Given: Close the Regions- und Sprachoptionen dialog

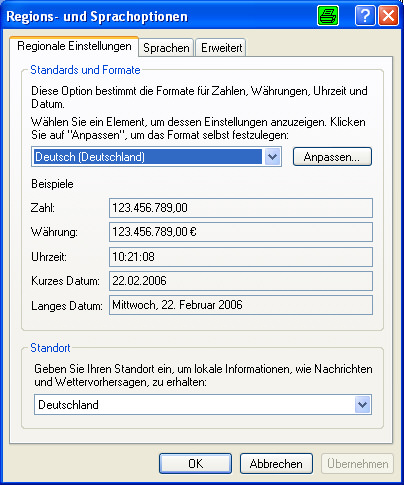Looking at the screenshot, I should point(388,16).
